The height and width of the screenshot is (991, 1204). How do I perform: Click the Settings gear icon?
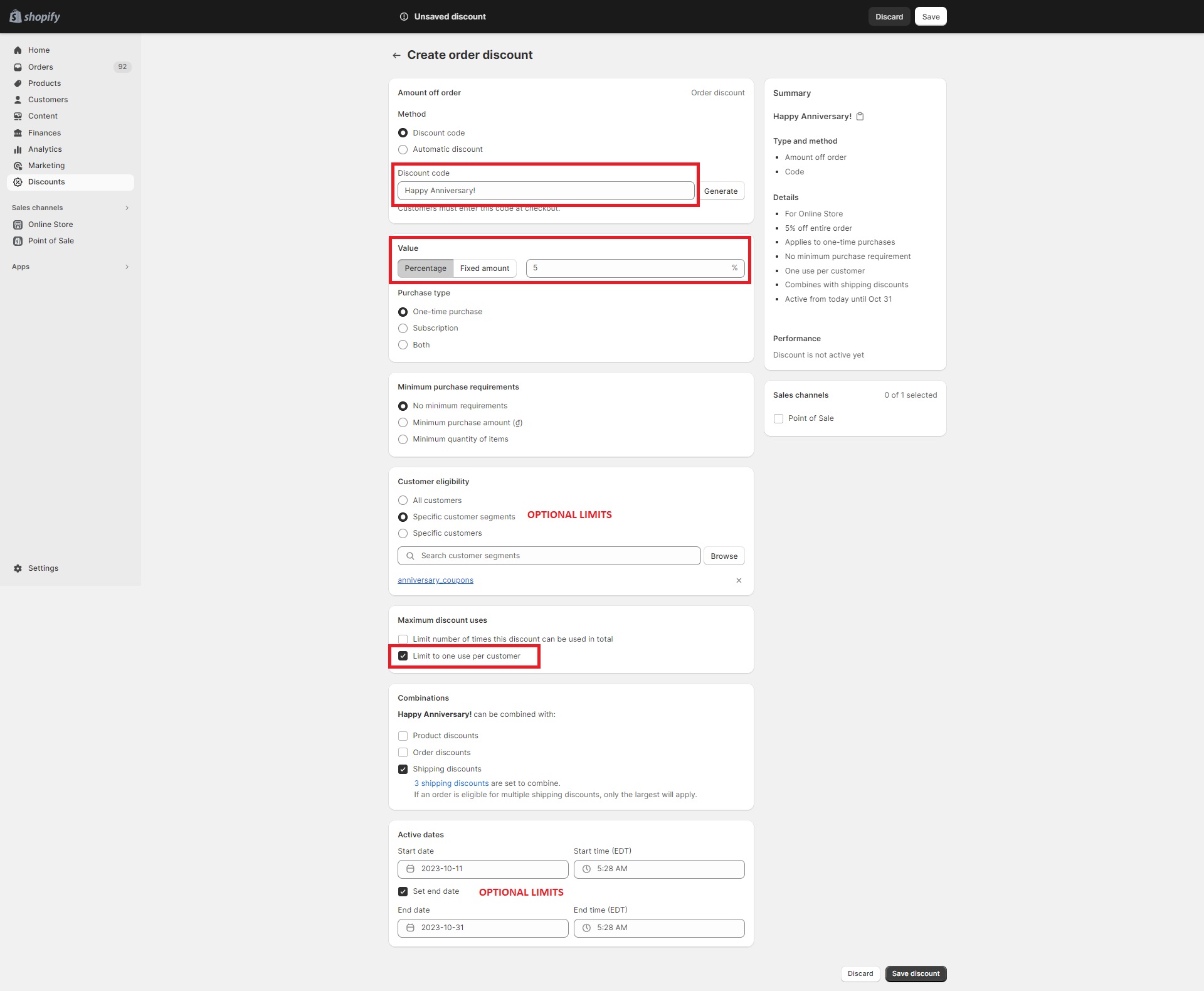pyautogui.click(x=18, y=568)
